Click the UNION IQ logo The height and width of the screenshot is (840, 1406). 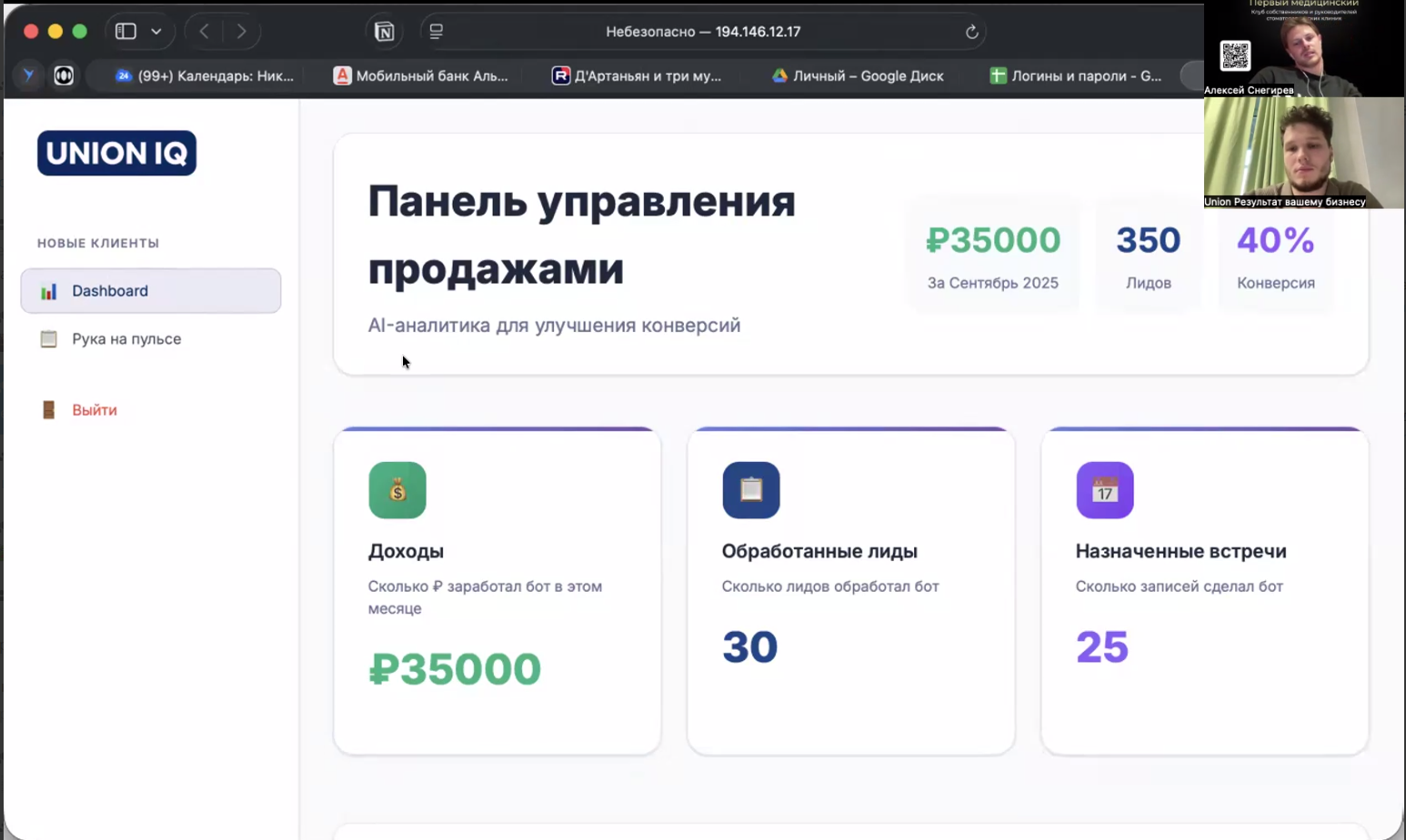116,153
